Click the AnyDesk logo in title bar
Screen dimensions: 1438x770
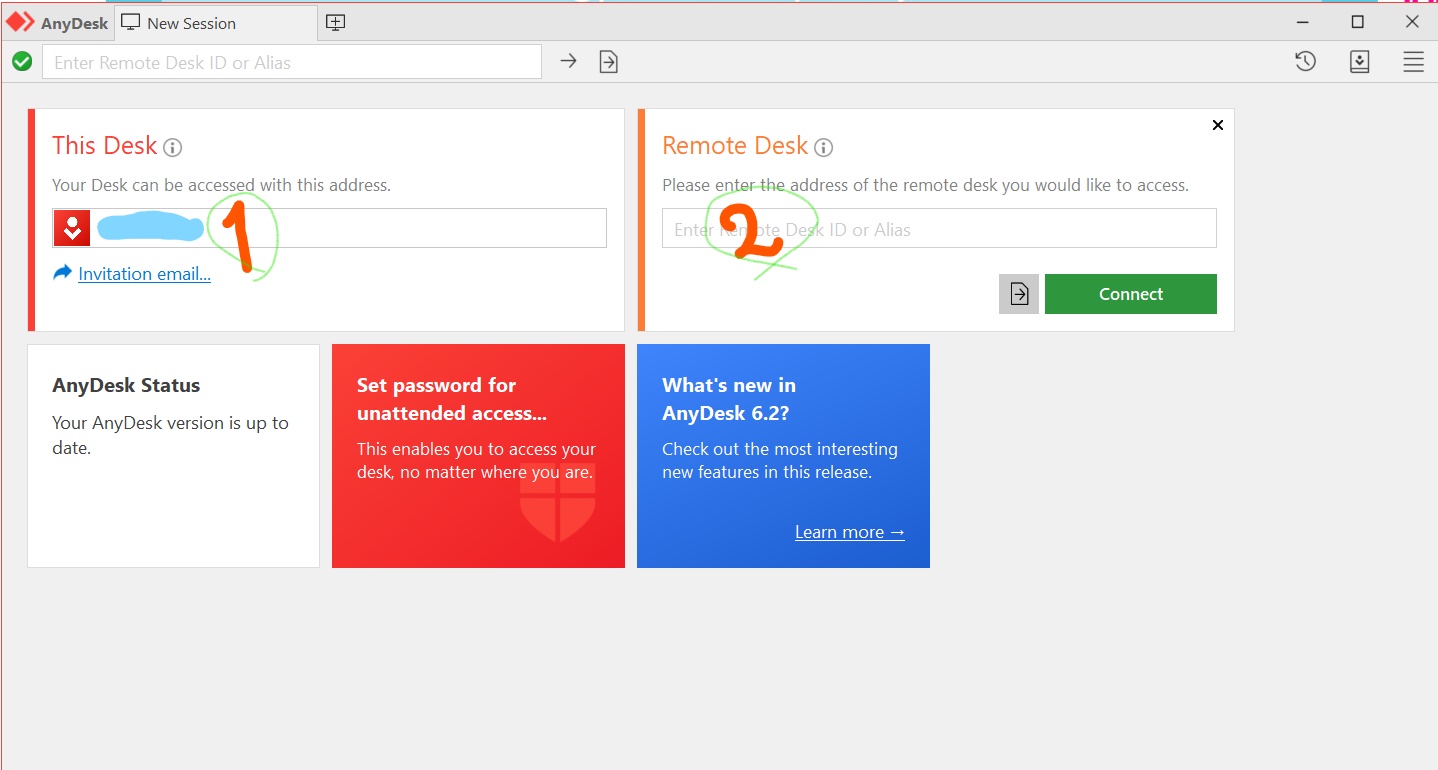point(20,22)
